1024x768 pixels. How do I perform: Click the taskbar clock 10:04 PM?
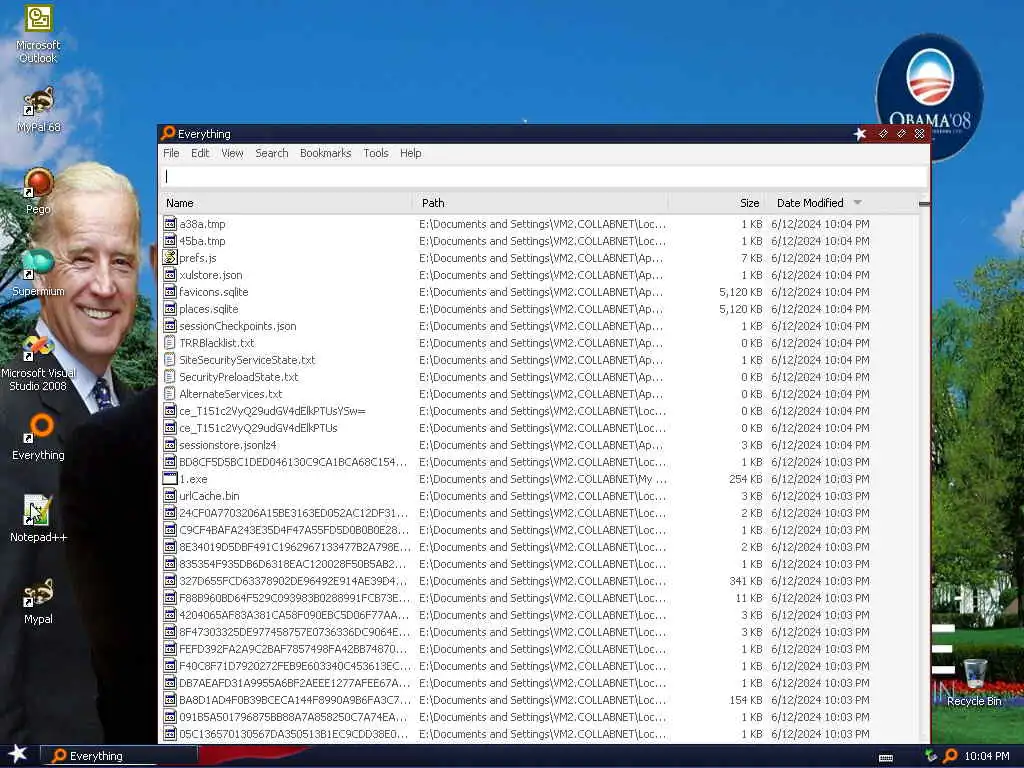(986, 756)
